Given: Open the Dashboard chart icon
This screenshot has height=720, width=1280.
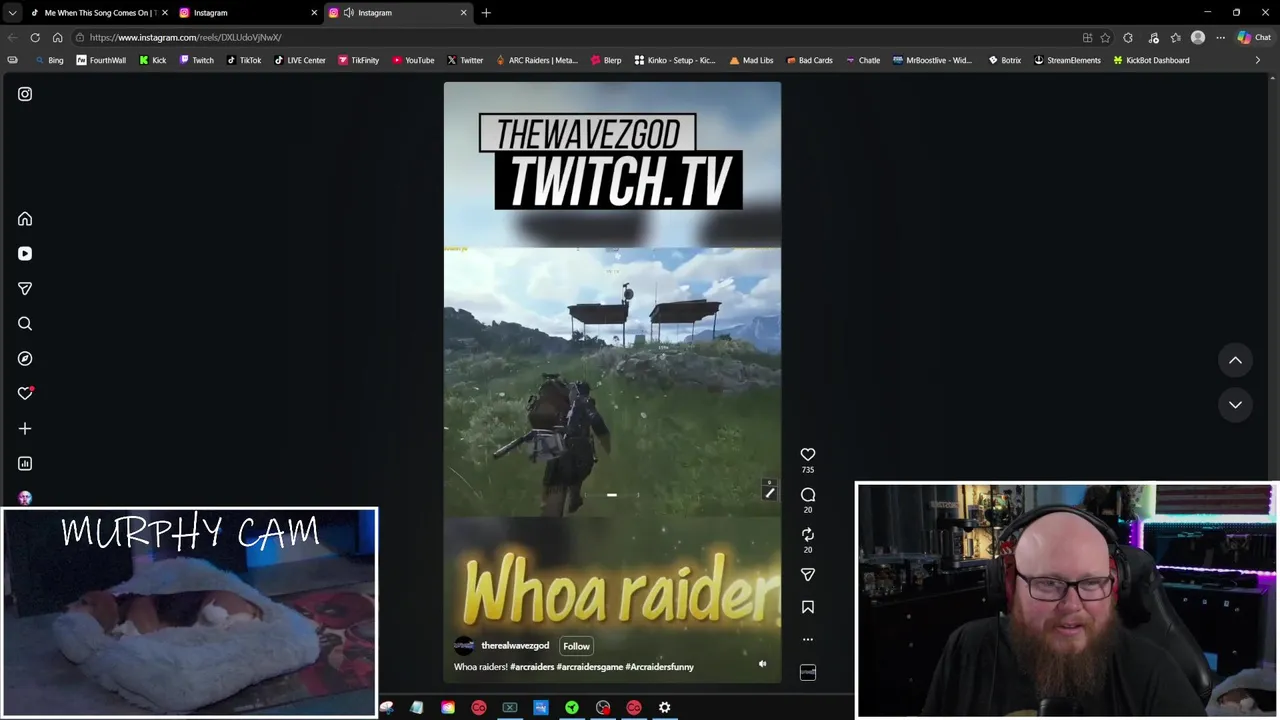Looking at the screenshot, I should point(25,464).
